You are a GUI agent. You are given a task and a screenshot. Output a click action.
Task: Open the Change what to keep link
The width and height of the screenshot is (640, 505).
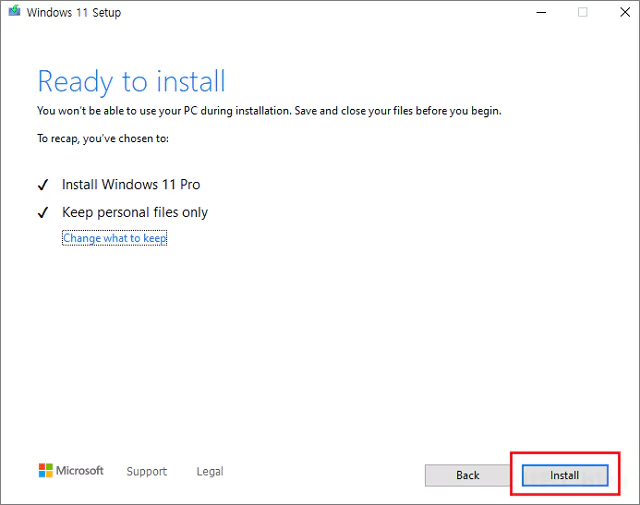tap(115, 238)
